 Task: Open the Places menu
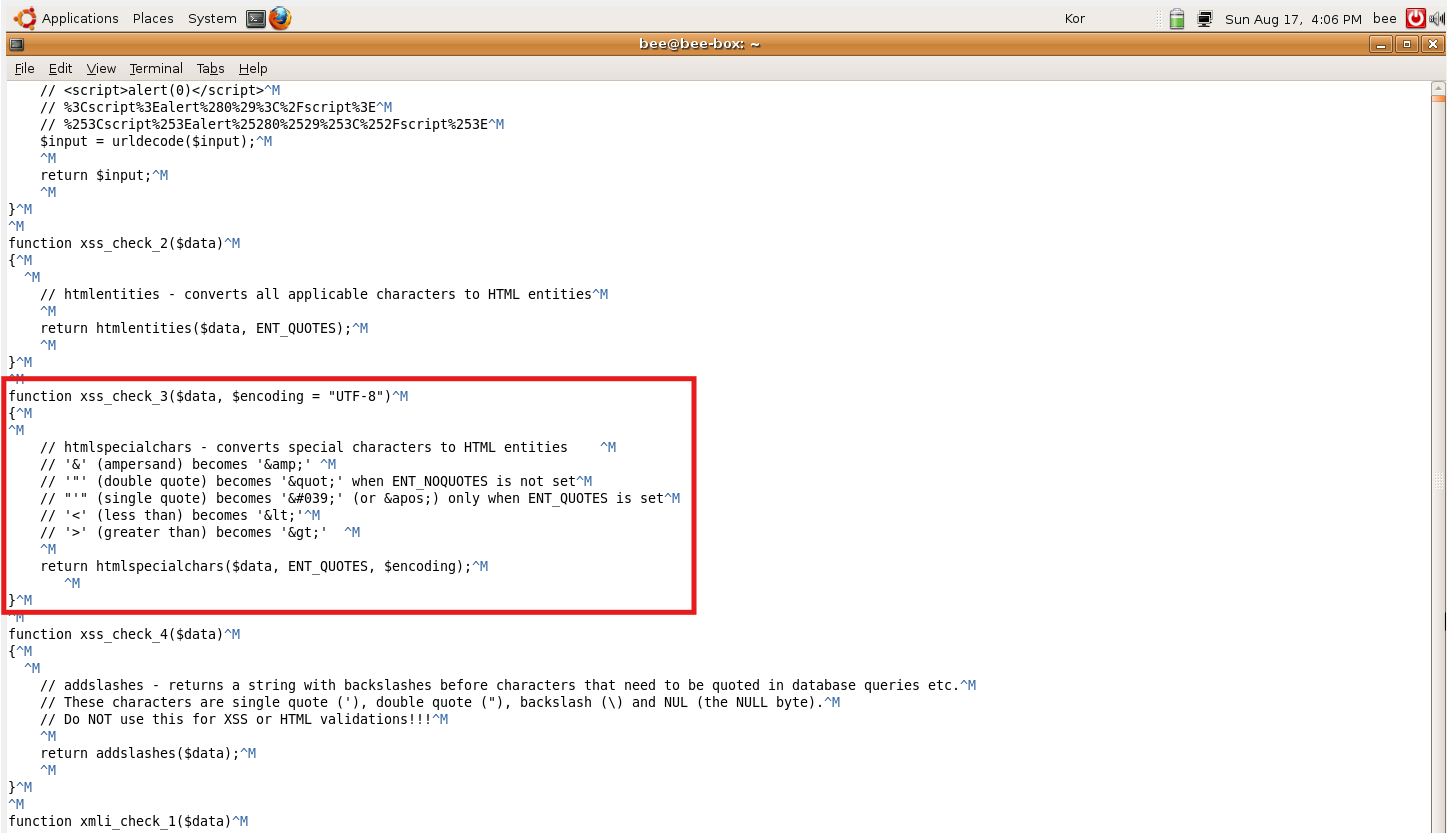(153, 18)
